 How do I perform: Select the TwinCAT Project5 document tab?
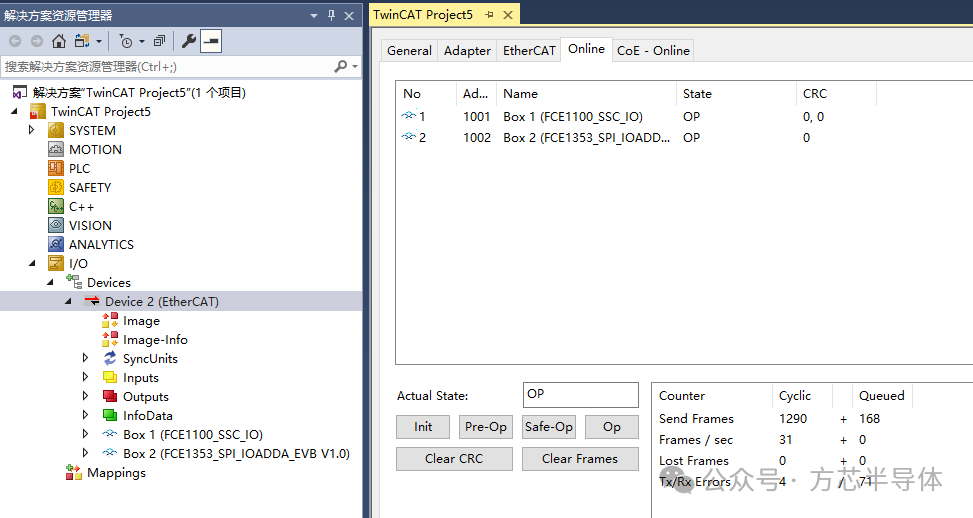click(x=423, y=15)
